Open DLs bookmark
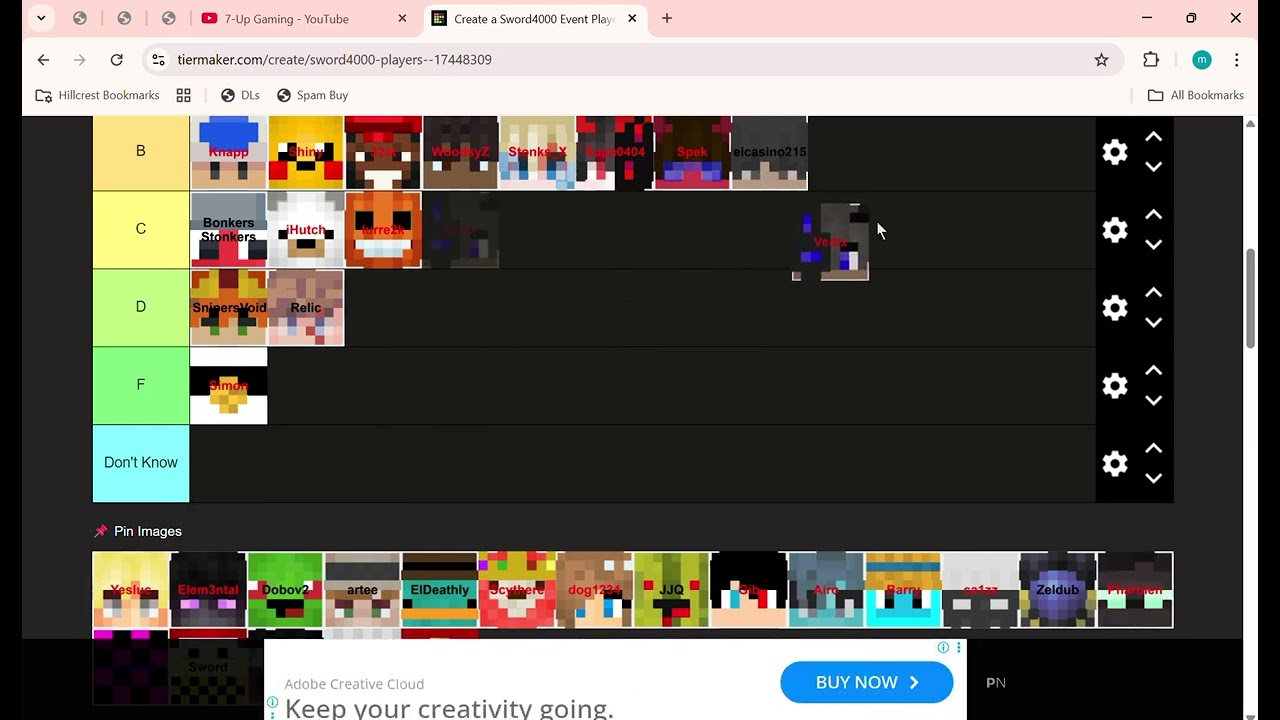 [240, 95]
